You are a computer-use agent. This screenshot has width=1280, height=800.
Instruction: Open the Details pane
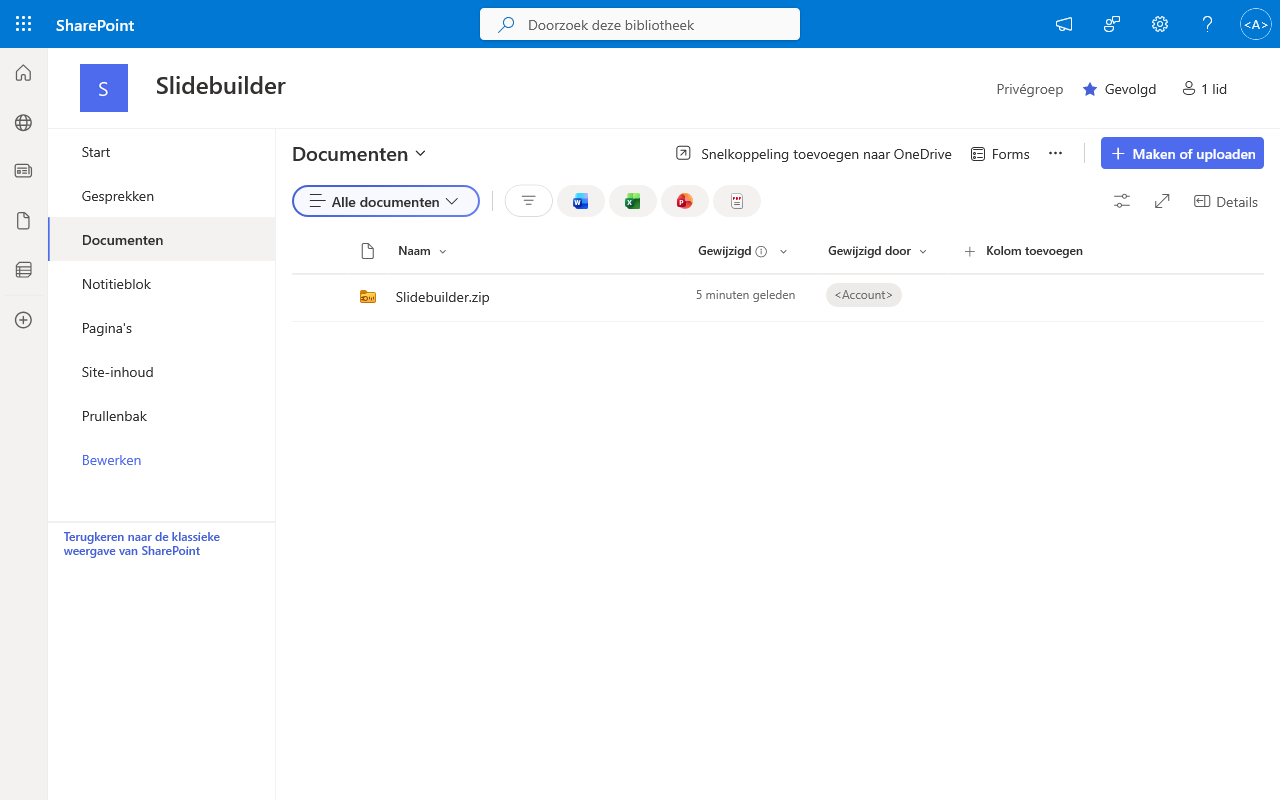point(1226,201)
